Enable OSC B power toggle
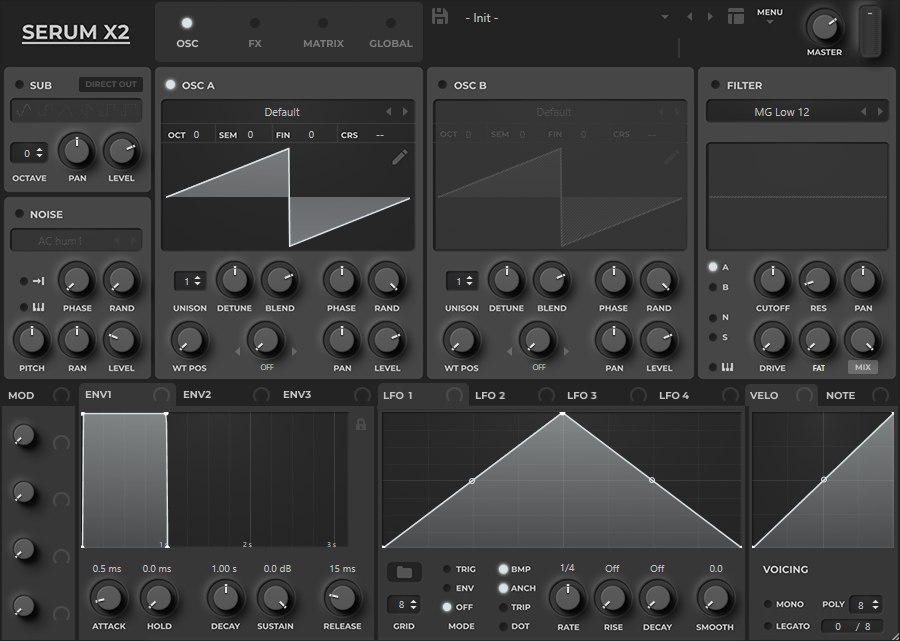The width and height of the screenshot is (900, 641). click(x=442, y=85)
